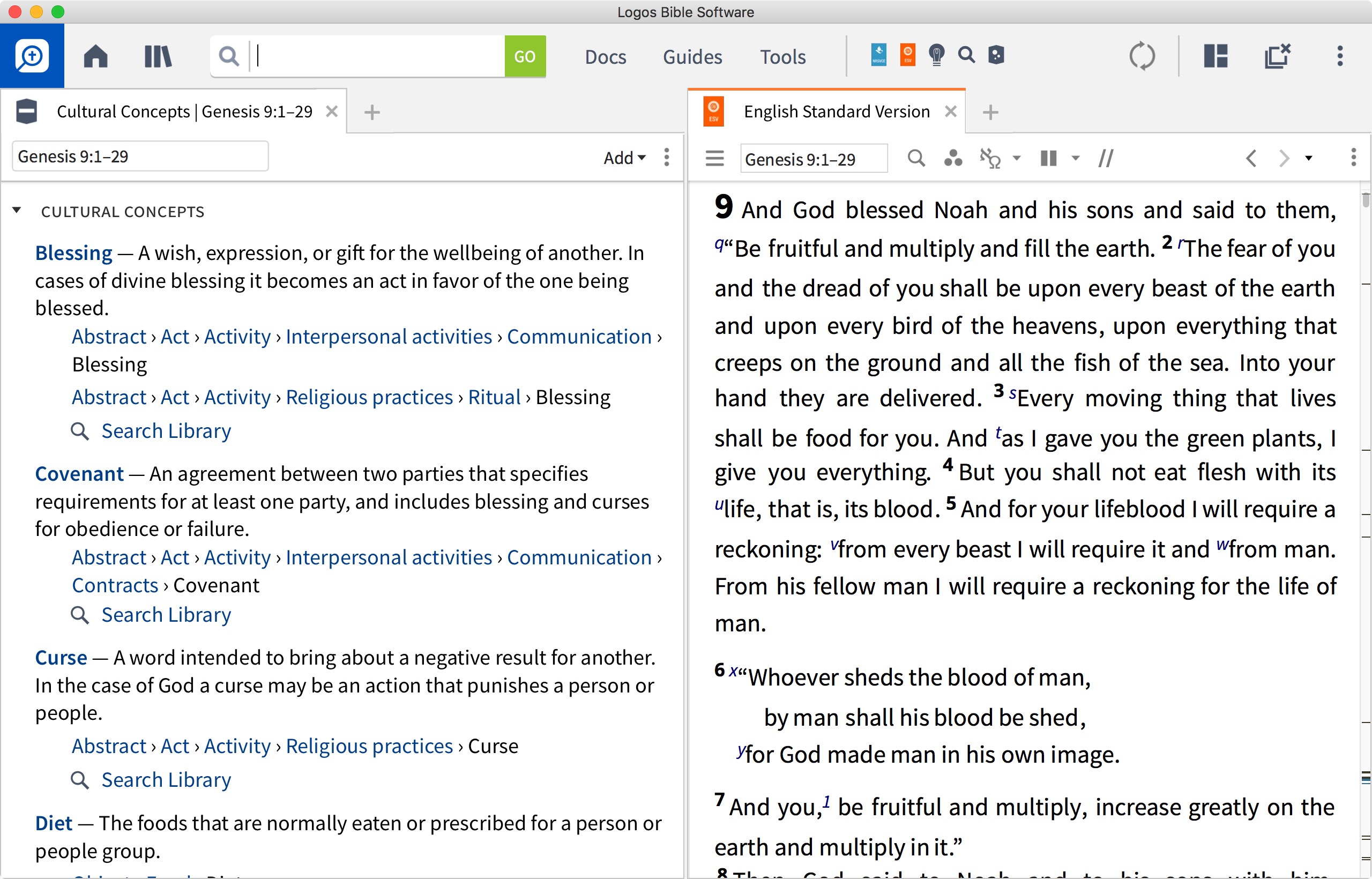Image resolution: width=1372 pixels, height=879 pixels.
Task: Navigate forward with the right arrow
Action: point(1284,158)
